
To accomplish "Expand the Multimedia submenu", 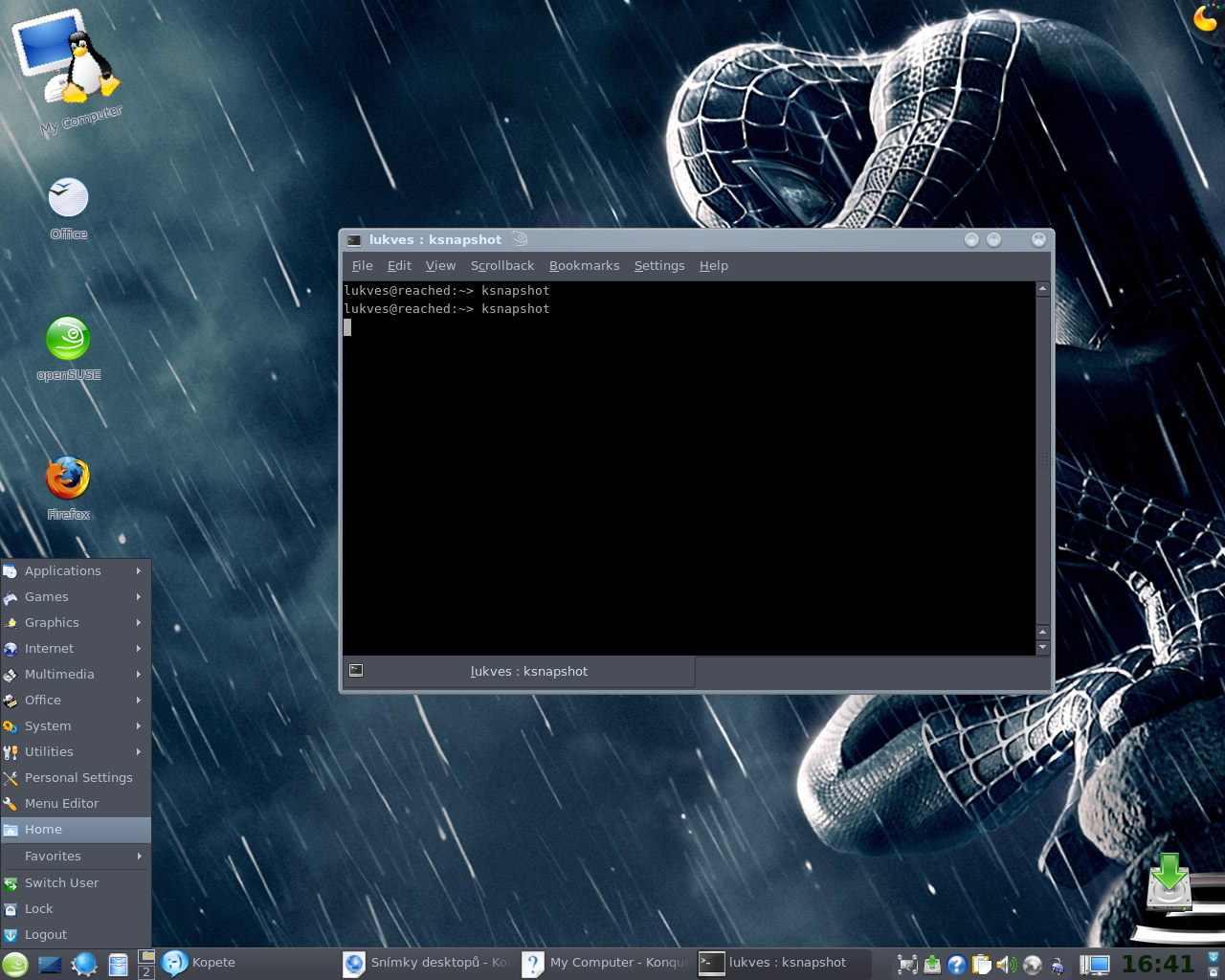I will pyautogui.click(x=76, y=675).
